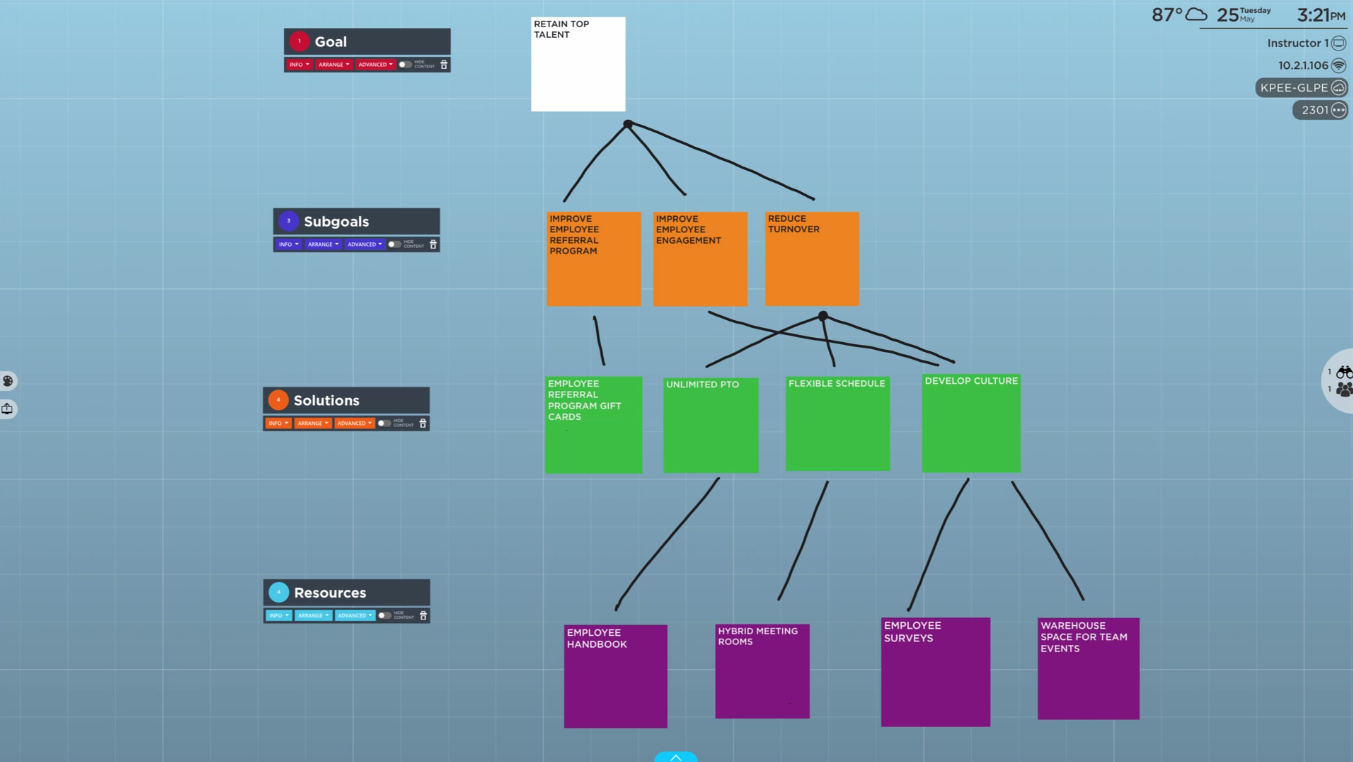Image resolution: width=1353 pixels, height=762 pixels.
Task: Expand the Arrange dropdown under Subgoals
Action: (322, 244)
